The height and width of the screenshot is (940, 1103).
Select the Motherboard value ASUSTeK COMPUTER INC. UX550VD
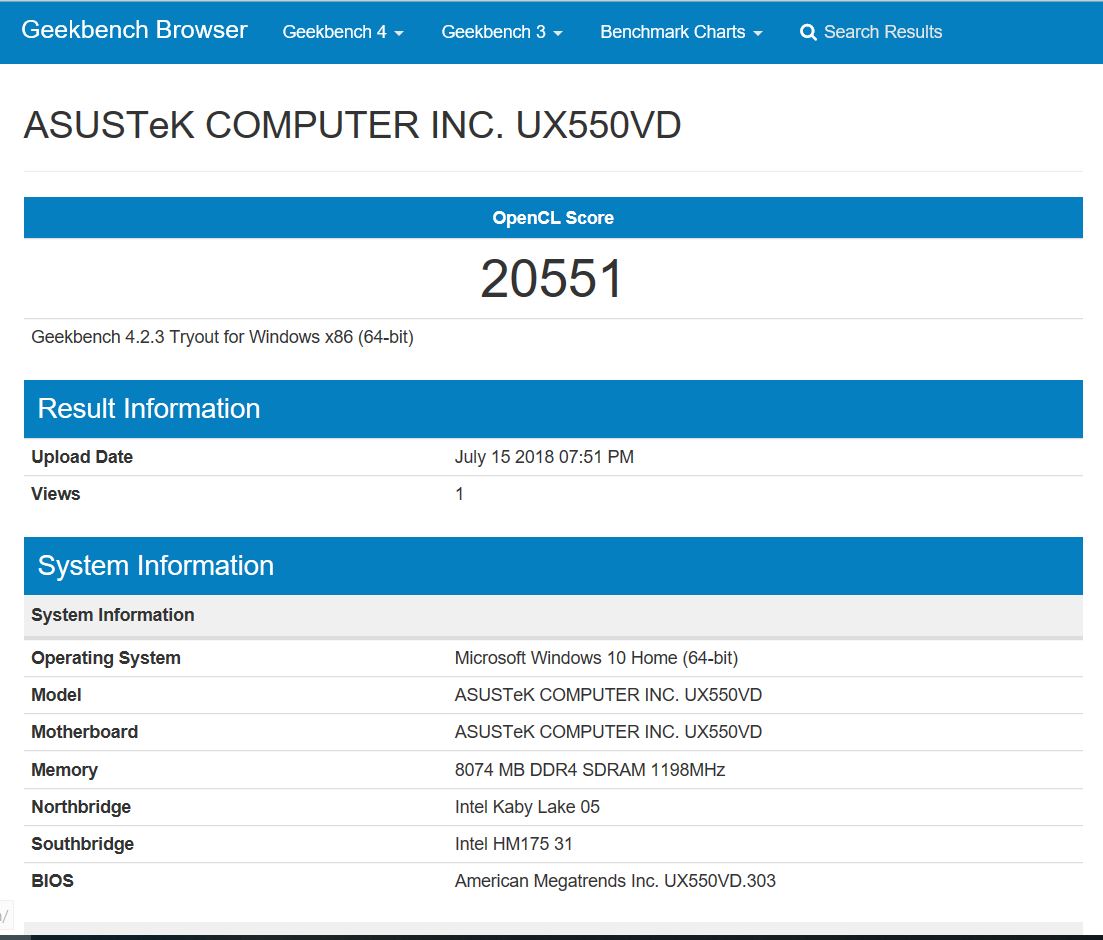pyautogui.click(x=608, y=732)
